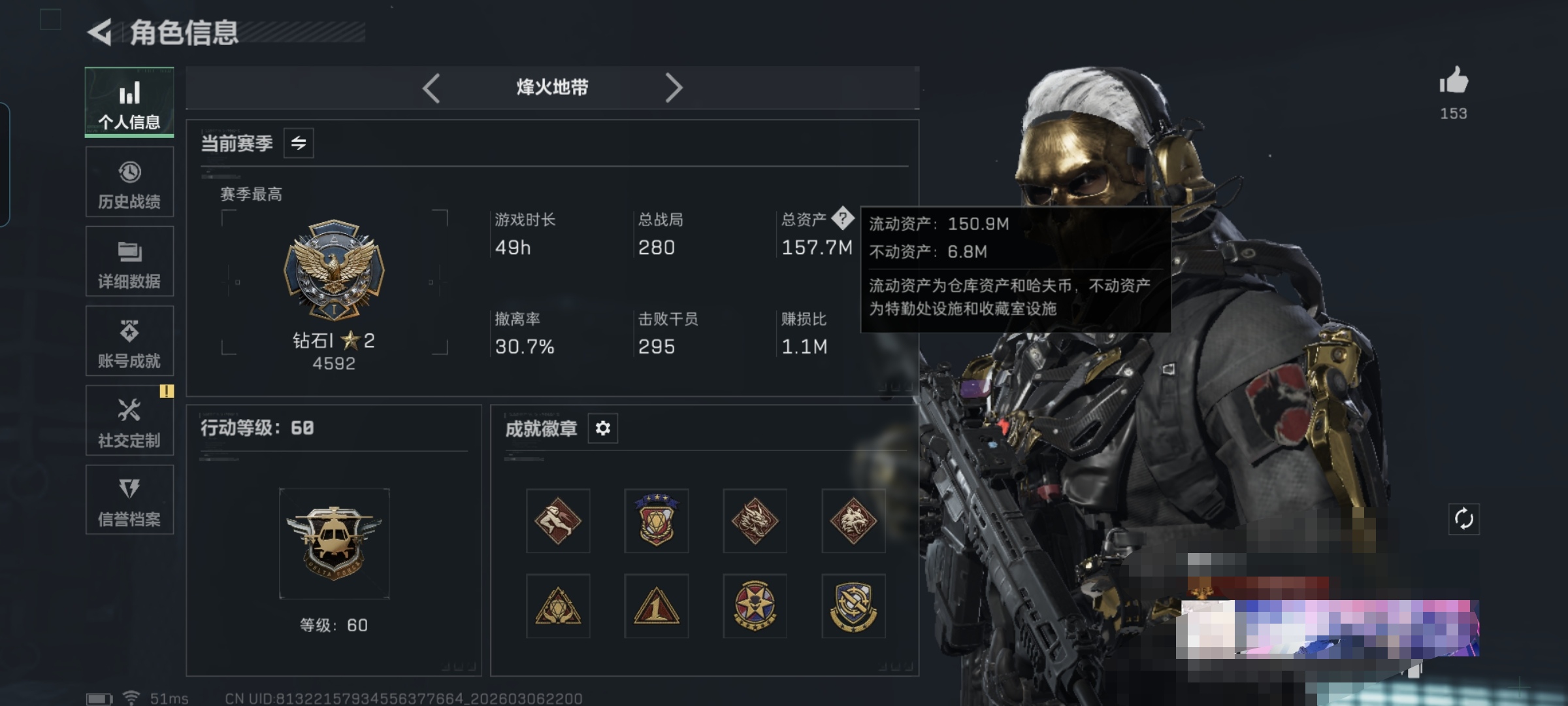Switch to next mode with right chevron

coord(674,88)
